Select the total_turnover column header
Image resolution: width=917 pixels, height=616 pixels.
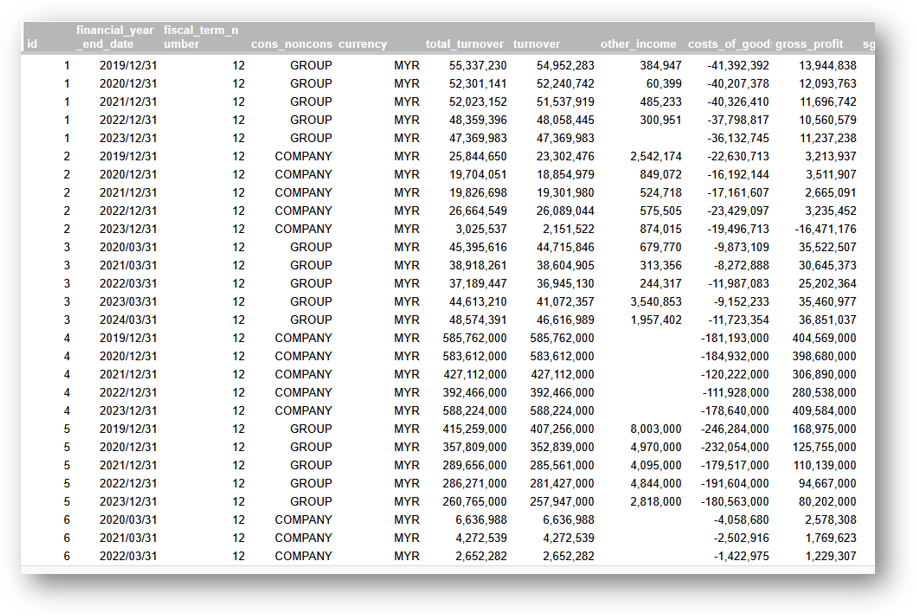(464, 44)
